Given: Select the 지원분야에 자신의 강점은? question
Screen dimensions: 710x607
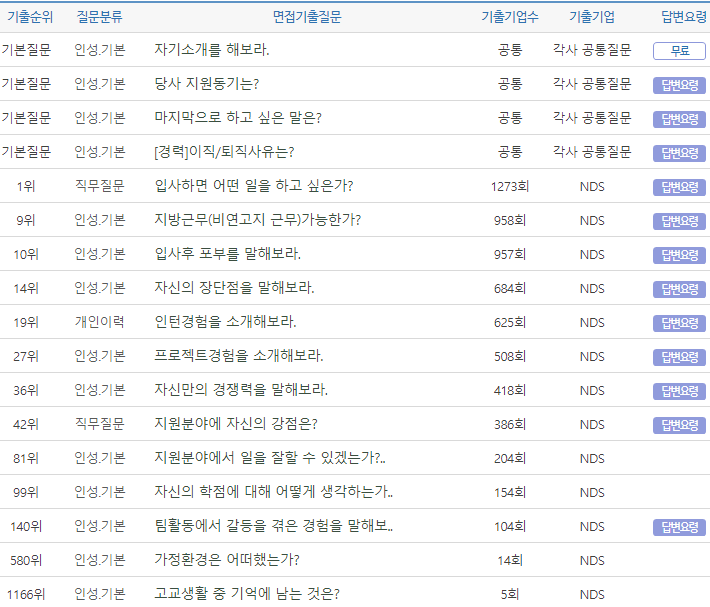Looking at the screenshot, I should tap(236, 424).
